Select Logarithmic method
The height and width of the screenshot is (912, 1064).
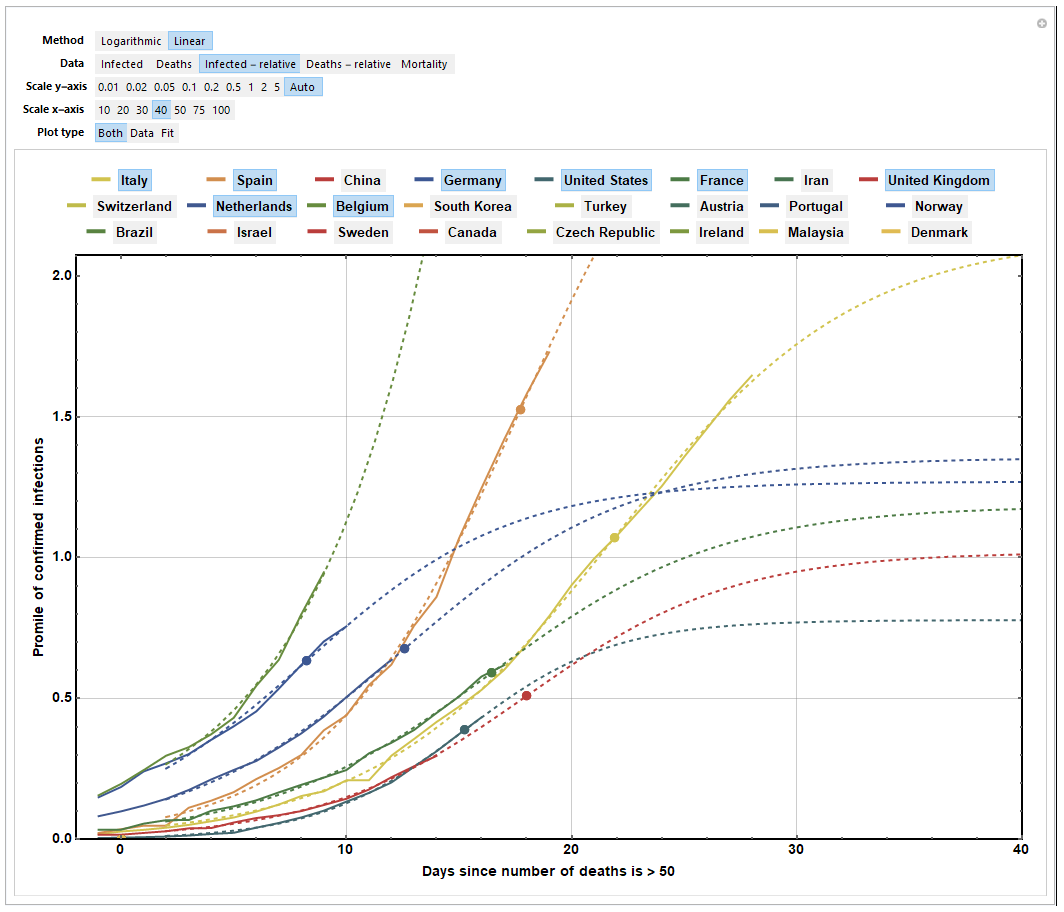pyautogui.click(x=131, y=41)
